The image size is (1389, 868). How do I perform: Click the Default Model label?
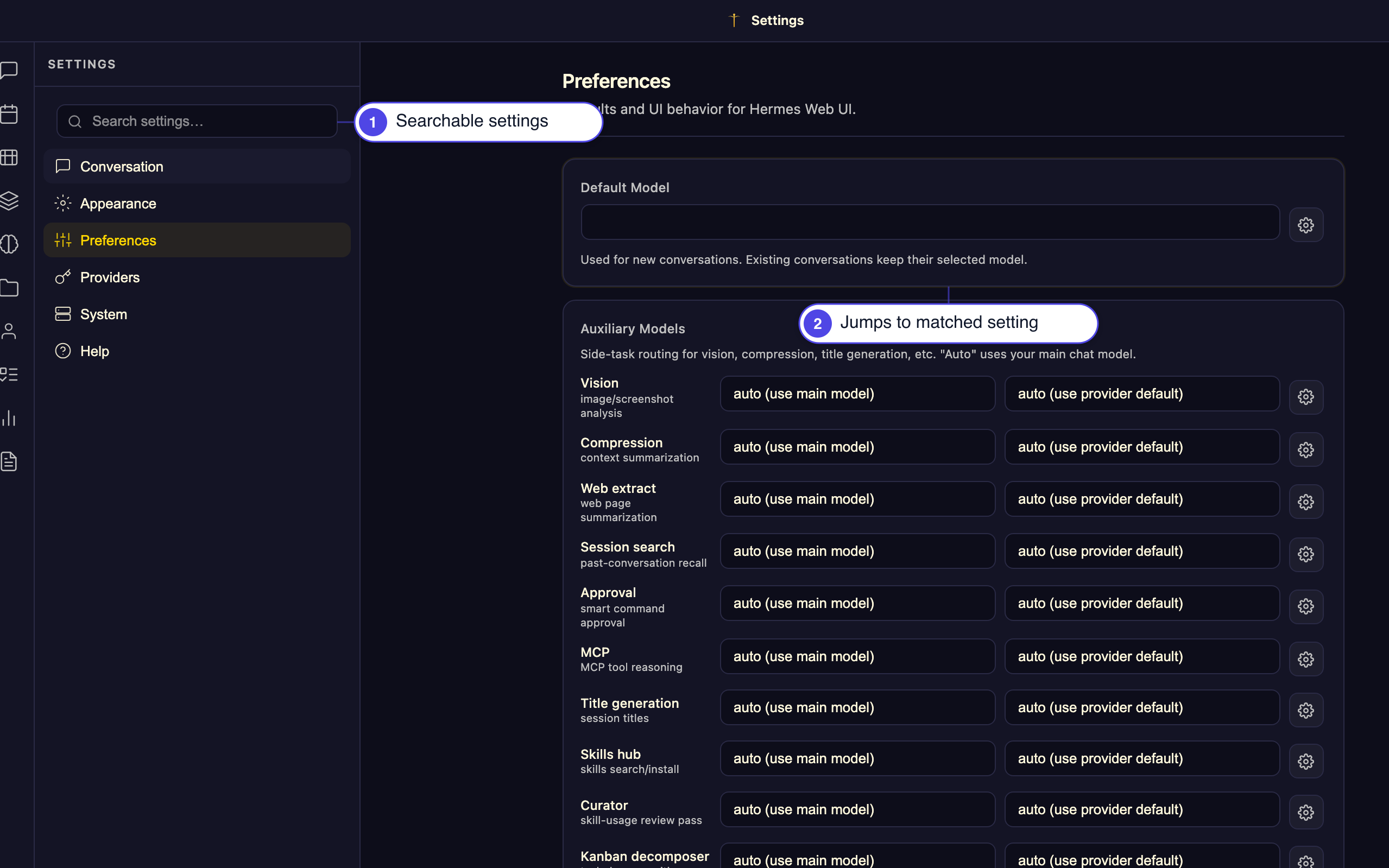point(625,188)
